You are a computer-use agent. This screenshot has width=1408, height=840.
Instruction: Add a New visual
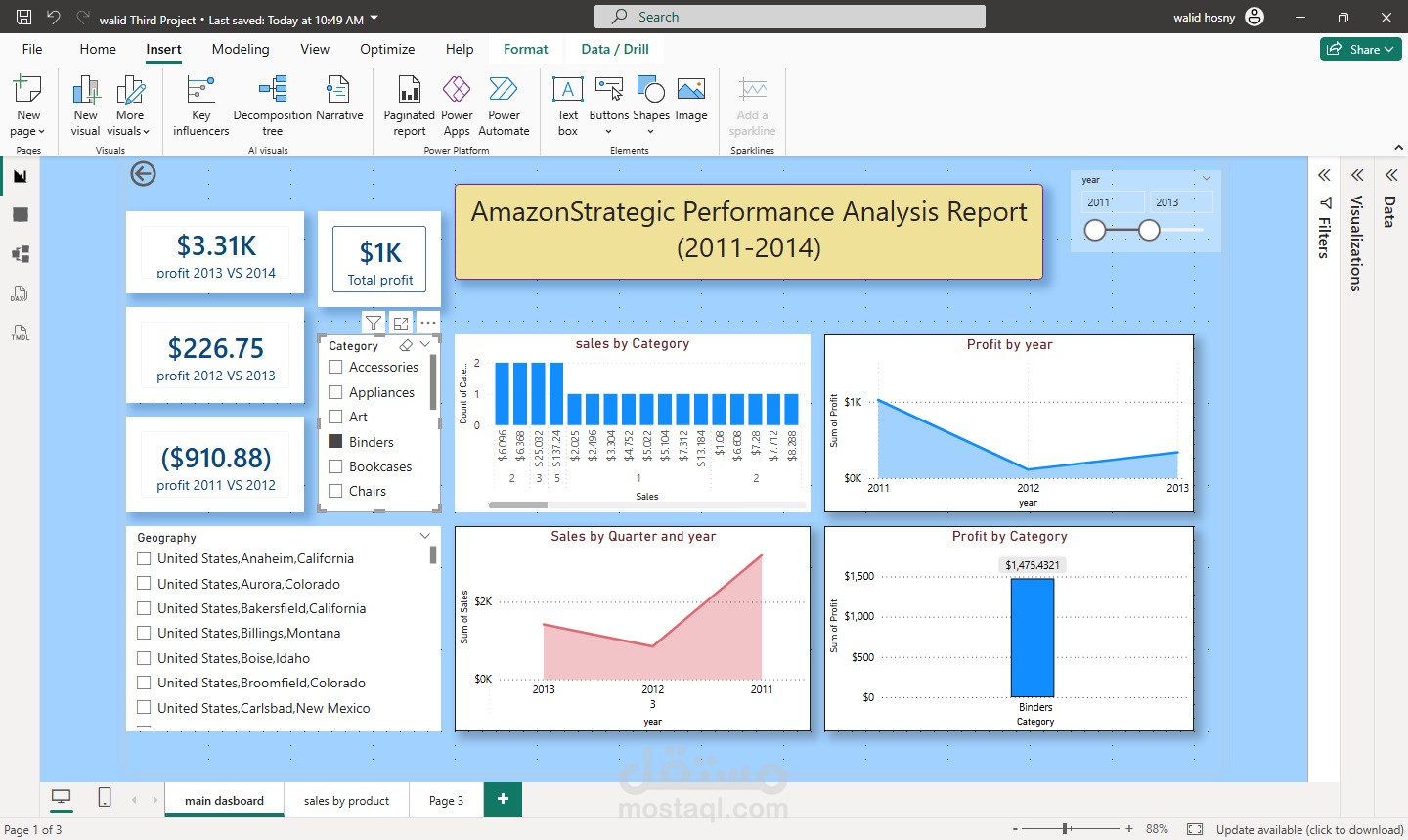(x=85, y=107)
